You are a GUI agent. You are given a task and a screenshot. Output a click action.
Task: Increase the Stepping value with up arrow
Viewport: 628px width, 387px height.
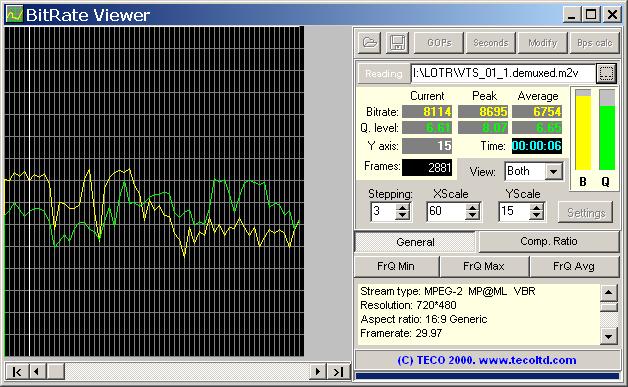(403, 208)
